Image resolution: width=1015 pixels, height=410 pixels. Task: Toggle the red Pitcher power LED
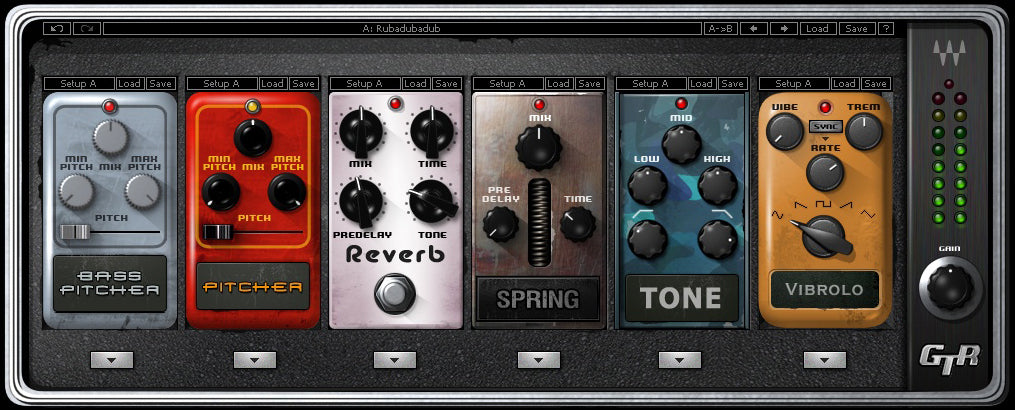click(x=253, y=106)
